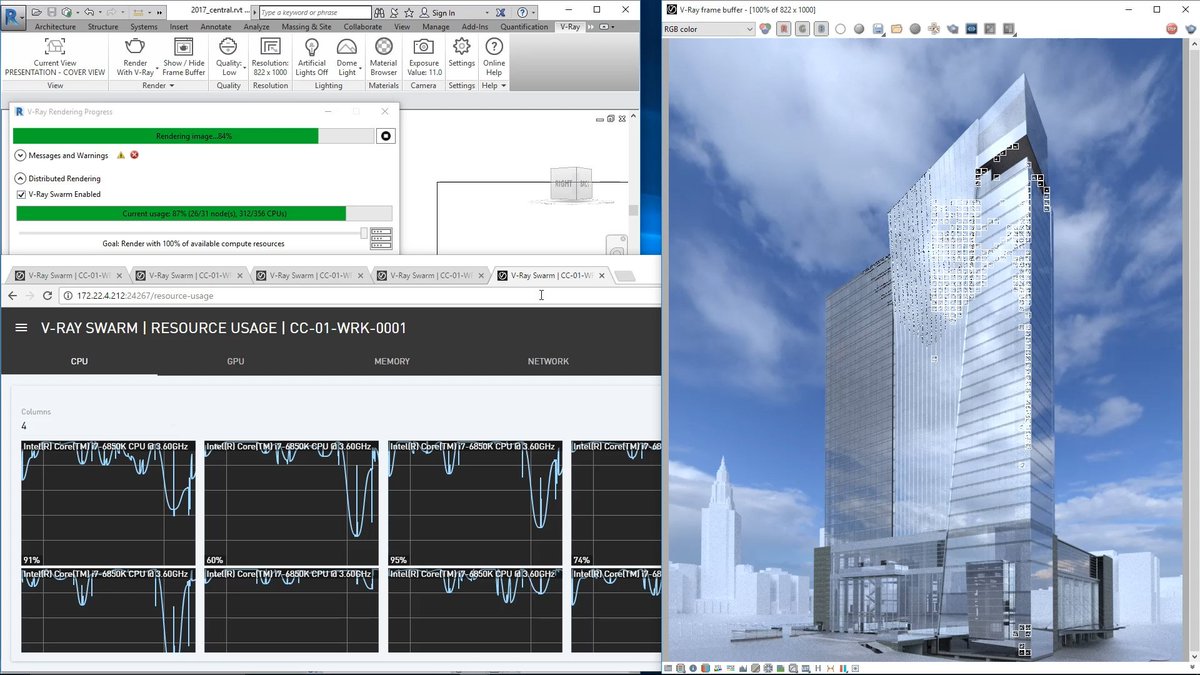Open swarm node list icon beside slider
Viewport: 1200px width, 675px height.
[x=381, y=238]
